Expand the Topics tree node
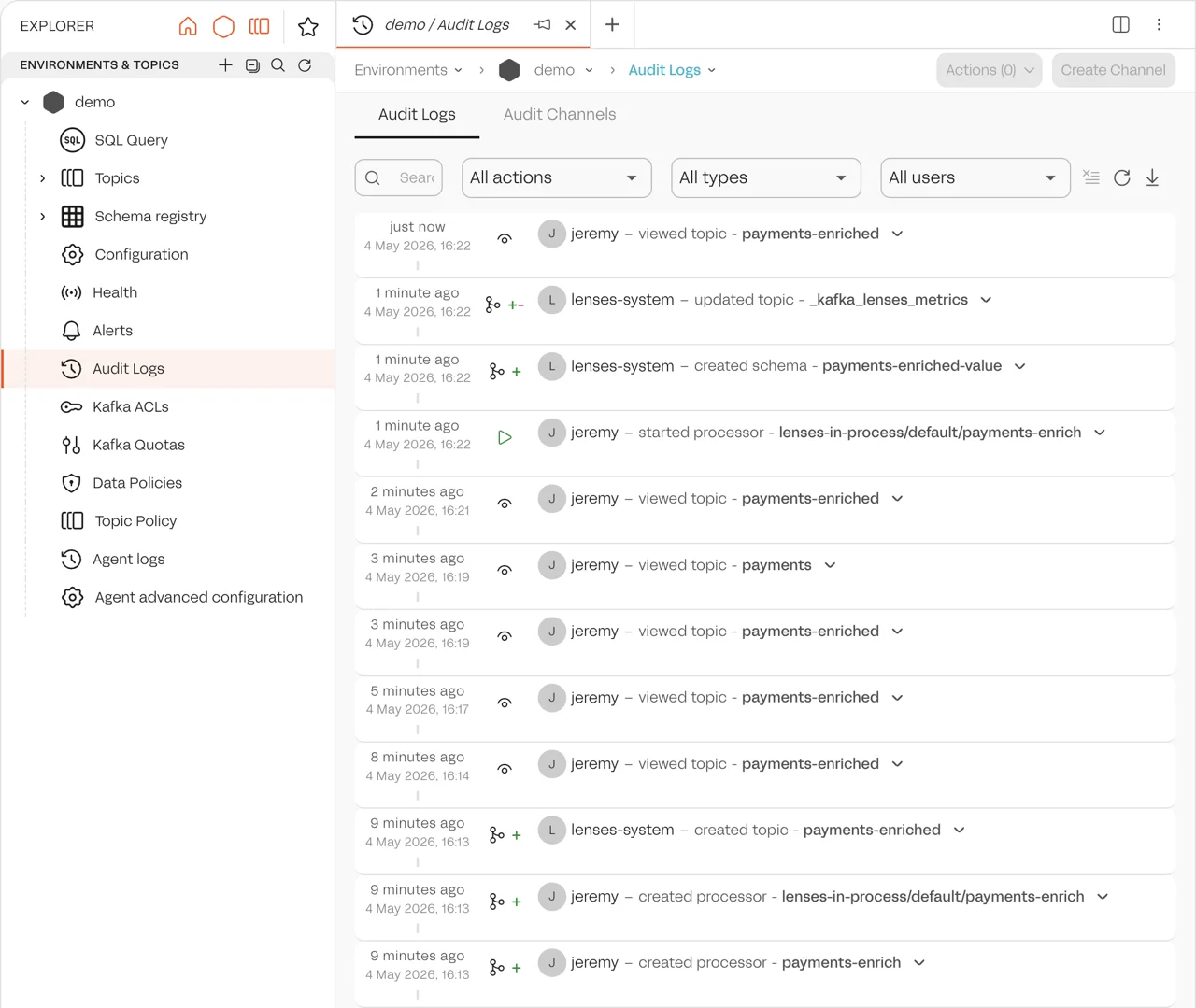Screen dimensions: 1196x1008 pos(42,178)
